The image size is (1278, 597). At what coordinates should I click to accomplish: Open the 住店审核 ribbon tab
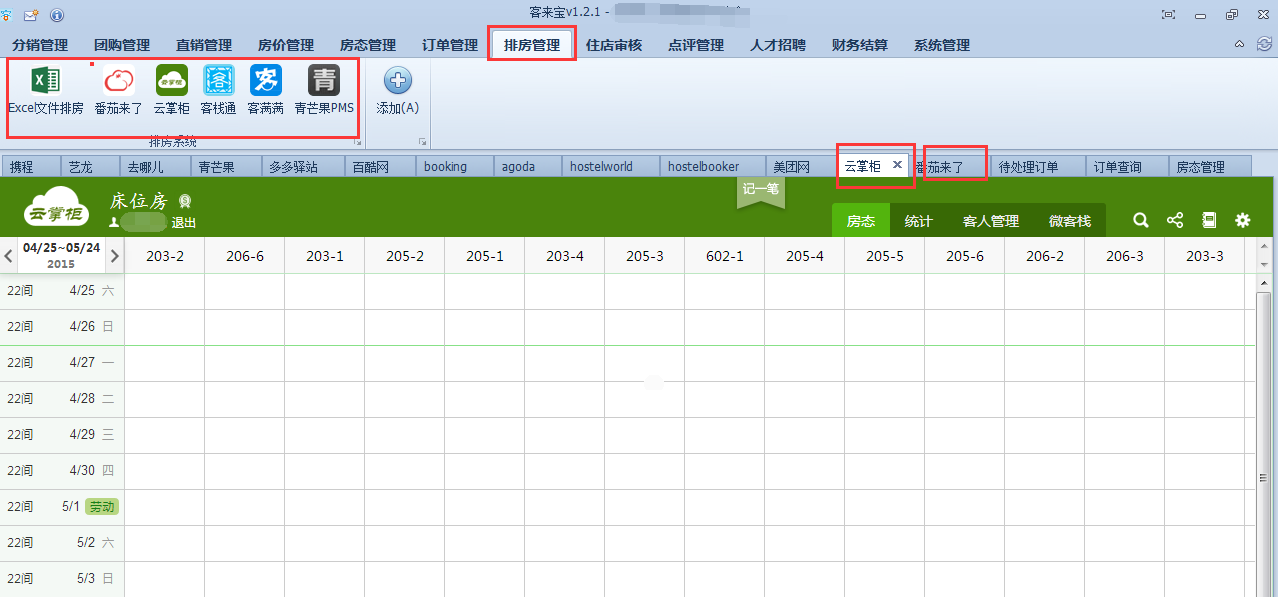point(614,45)
